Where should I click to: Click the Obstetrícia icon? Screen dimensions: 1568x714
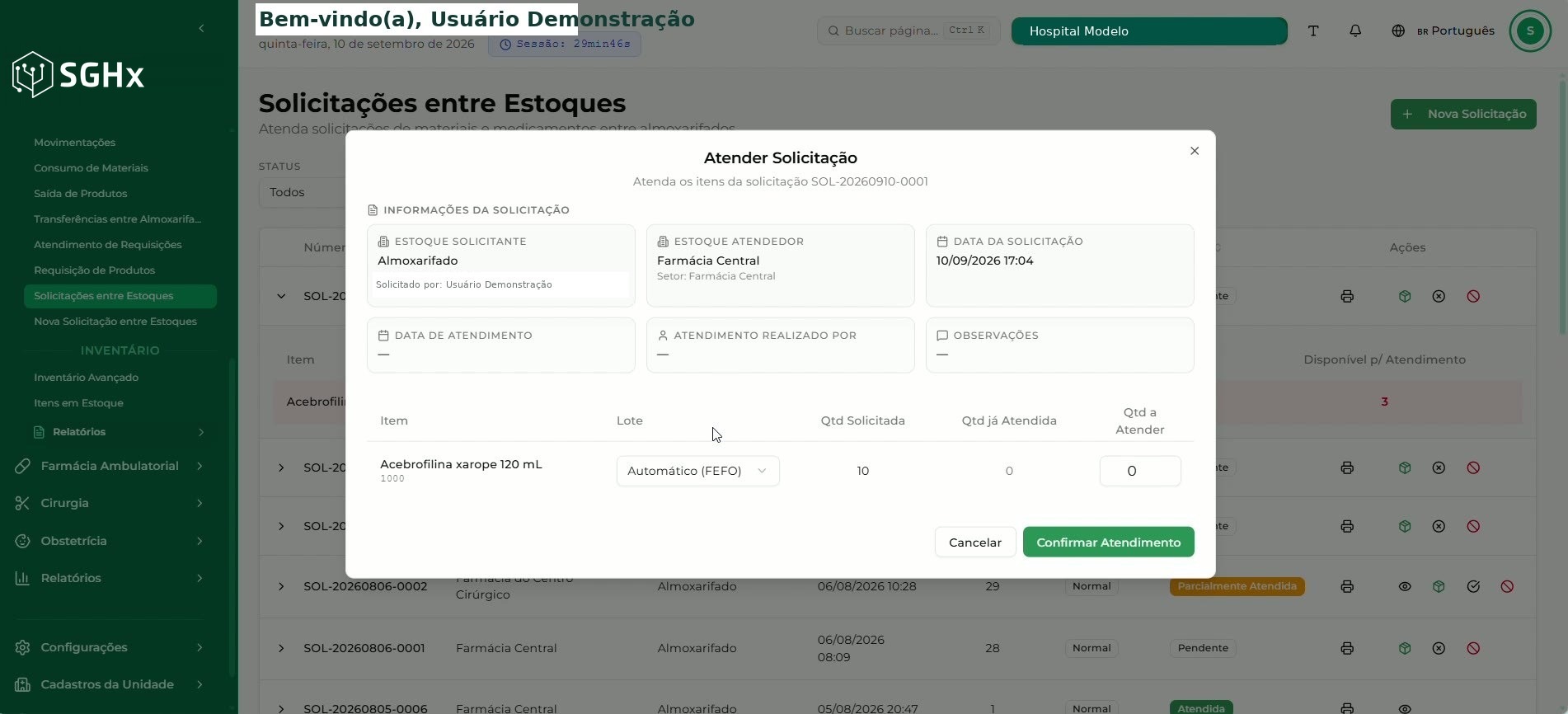coord(22,542)
